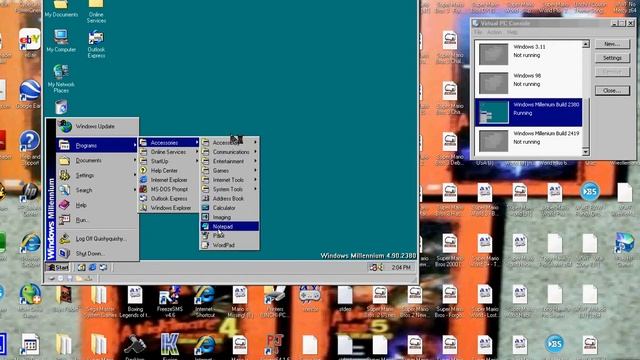Open File menu in Virtual PC Console
Viewport: 640px width, 360px height.
[478, 32]
